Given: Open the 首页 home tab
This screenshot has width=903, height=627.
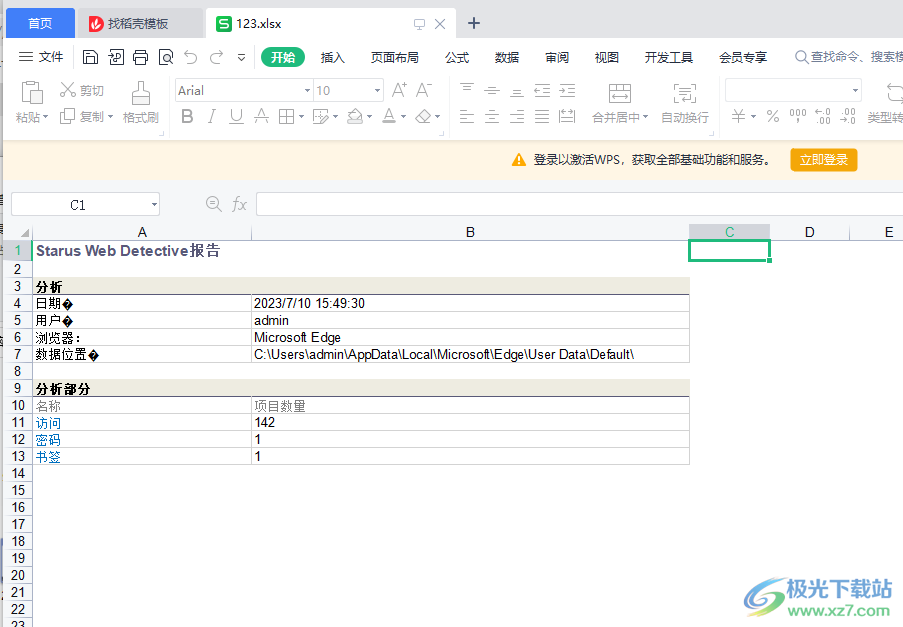Looking at the screenshot, I should (40, 23).
